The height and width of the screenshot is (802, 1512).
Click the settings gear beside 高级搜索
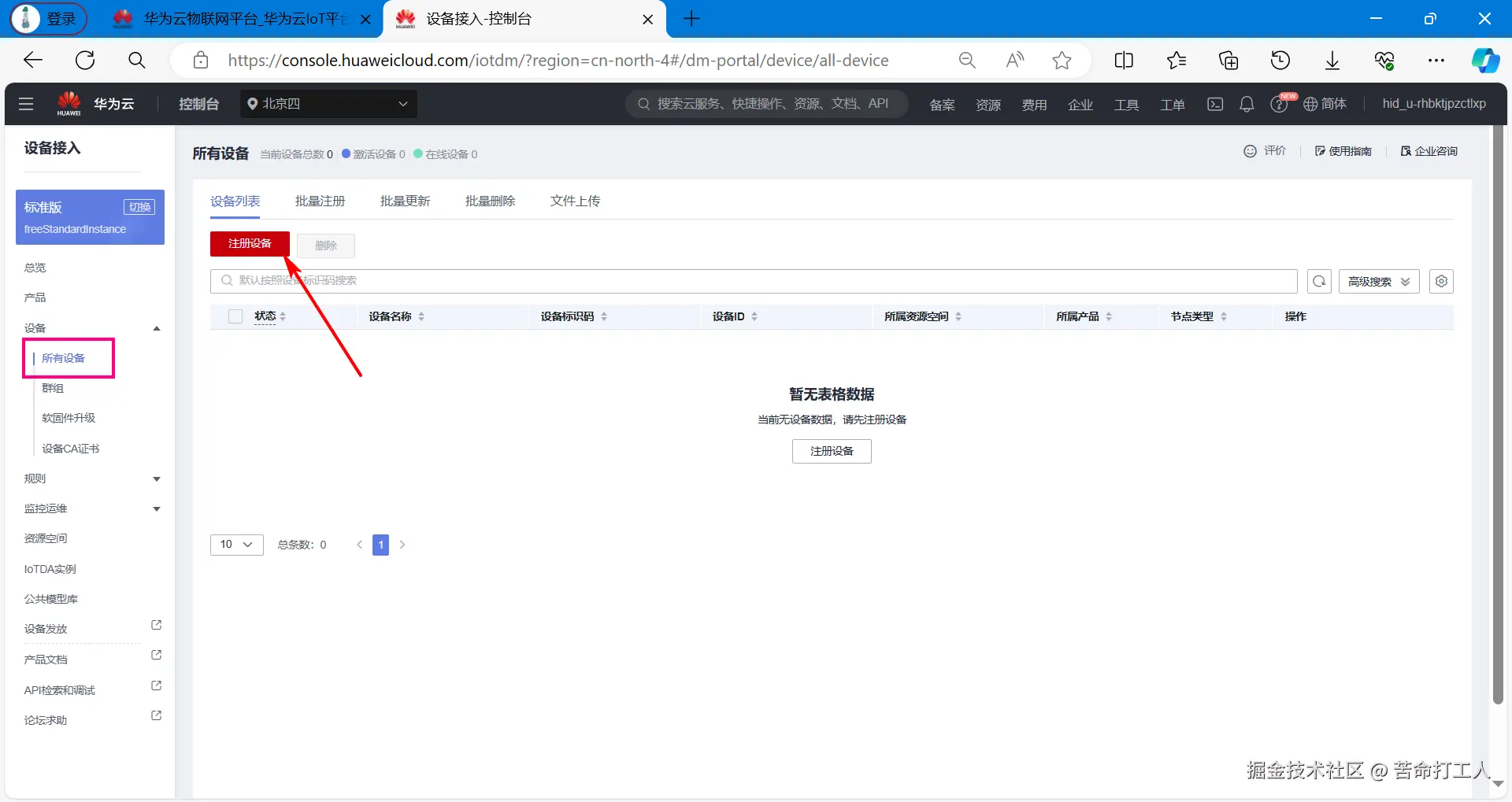click(x=1441, y=281)
